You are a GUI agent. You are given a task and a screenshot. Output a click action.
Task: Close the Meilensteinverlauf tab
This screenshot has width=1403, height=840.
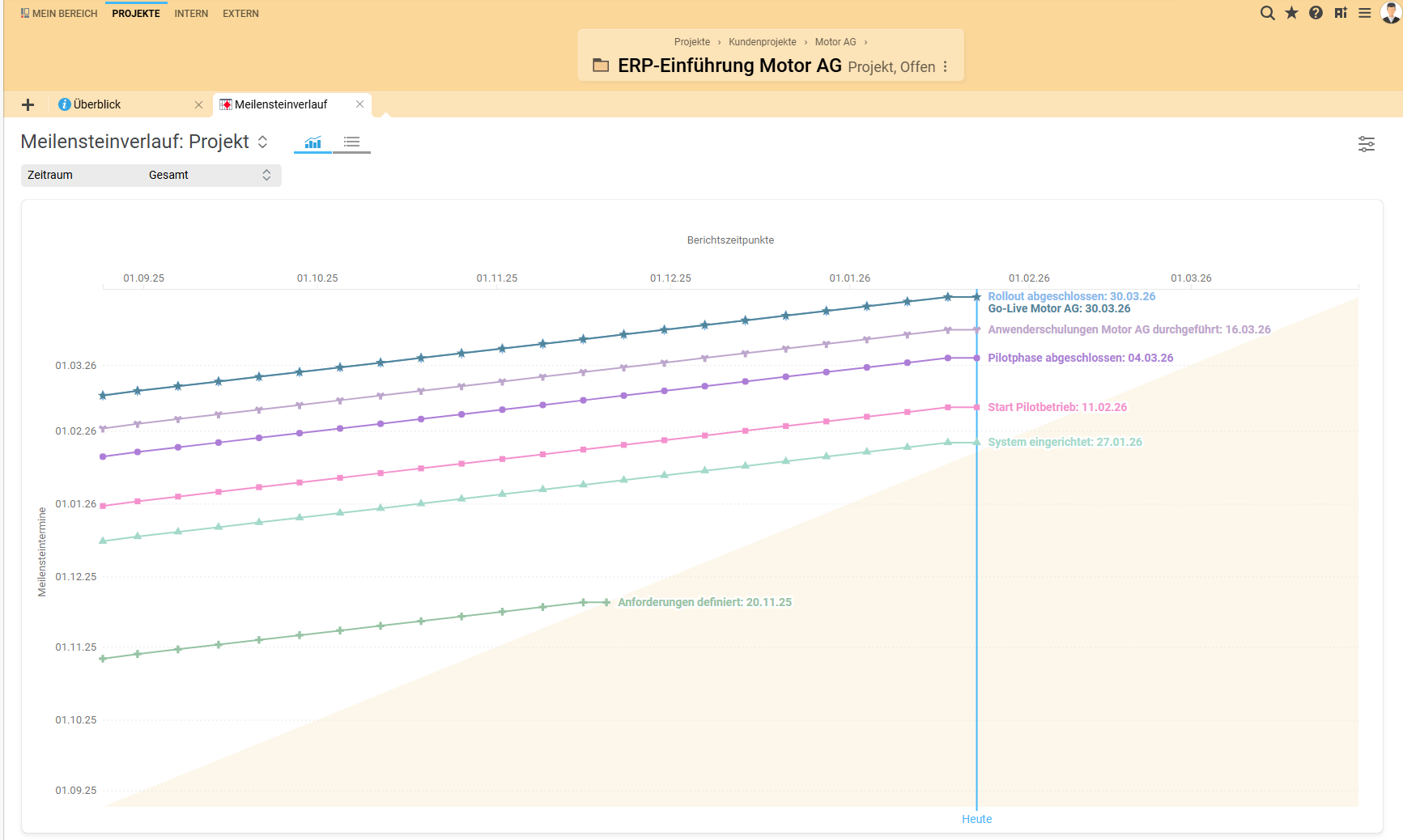click(x=359, y=104)
